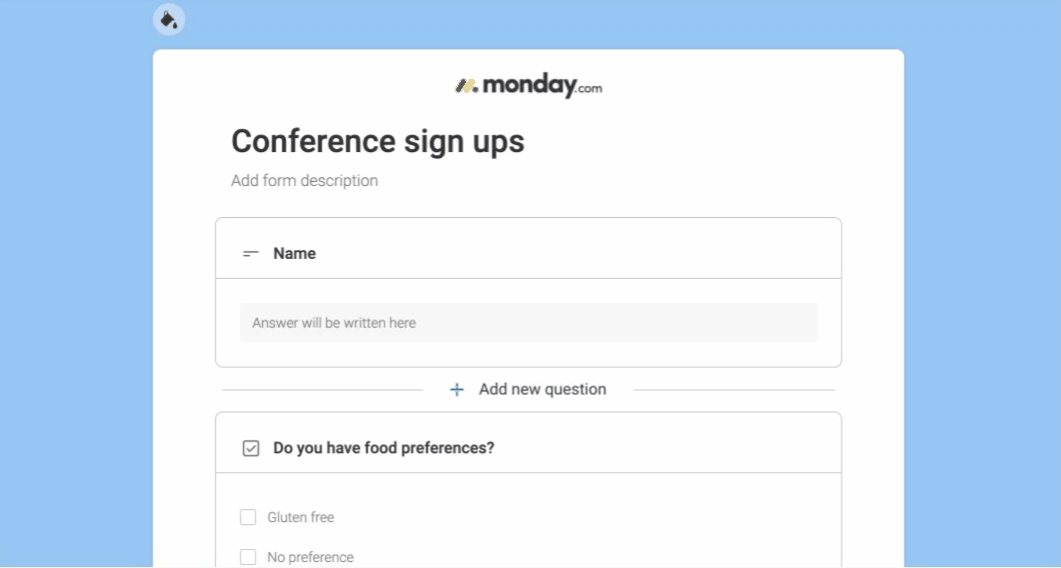Click the monday.com wordmark text

[542, 86]
